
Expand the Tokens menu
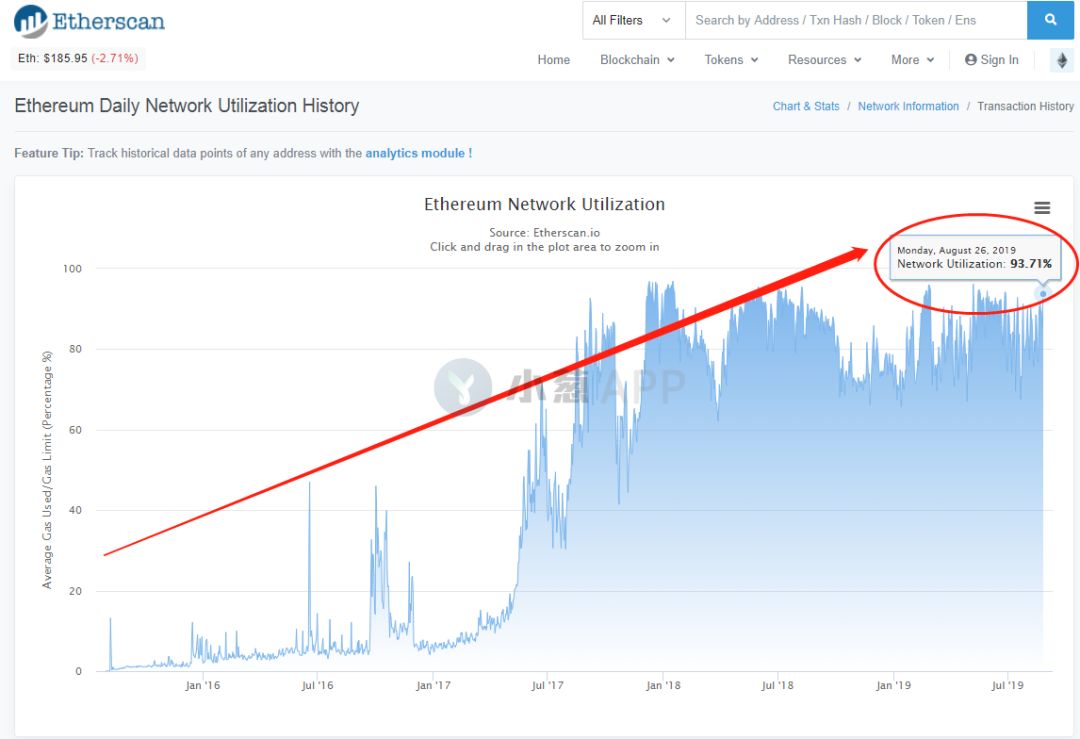pyautogui.click(x=731, y=60)
